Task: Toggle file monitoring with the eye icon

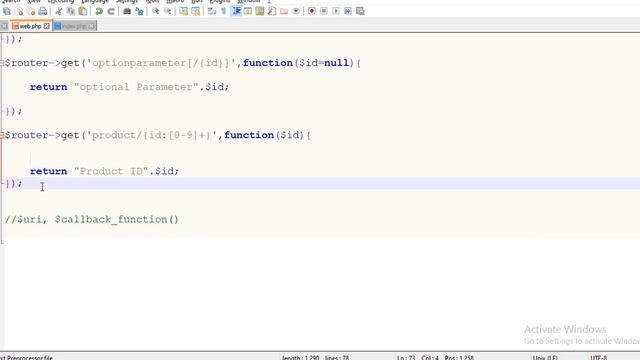Action: pyautogui.click(x=296, y=11)
